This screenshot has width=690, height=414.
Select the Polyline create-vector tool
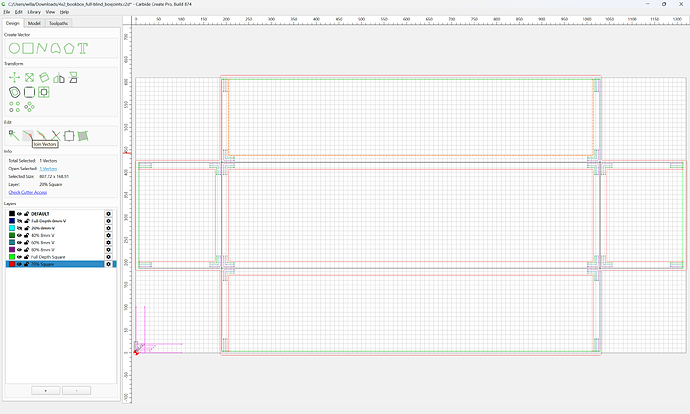(42, 48)
